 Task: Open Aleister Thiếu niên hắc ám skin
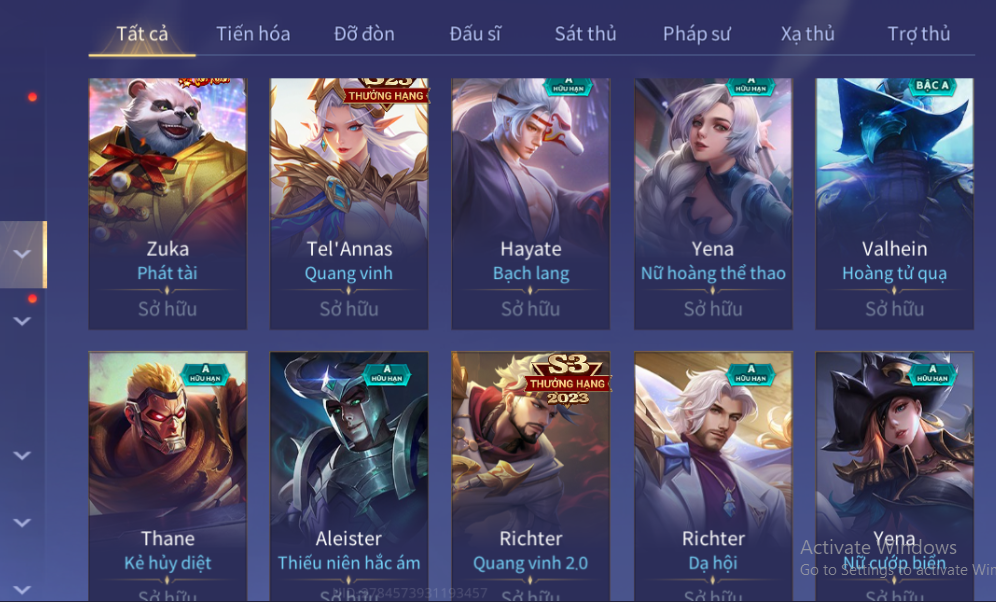pos(349,476)
